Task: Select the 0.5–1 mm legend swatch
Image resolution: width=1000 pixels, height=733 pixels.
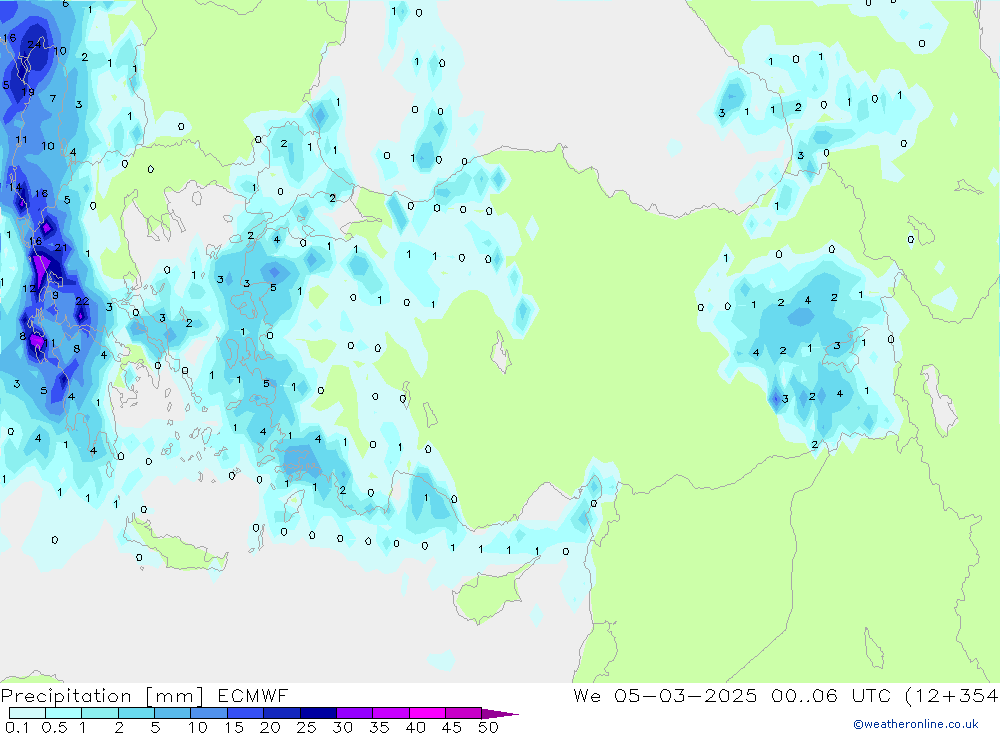Action: tap(63, 713)
